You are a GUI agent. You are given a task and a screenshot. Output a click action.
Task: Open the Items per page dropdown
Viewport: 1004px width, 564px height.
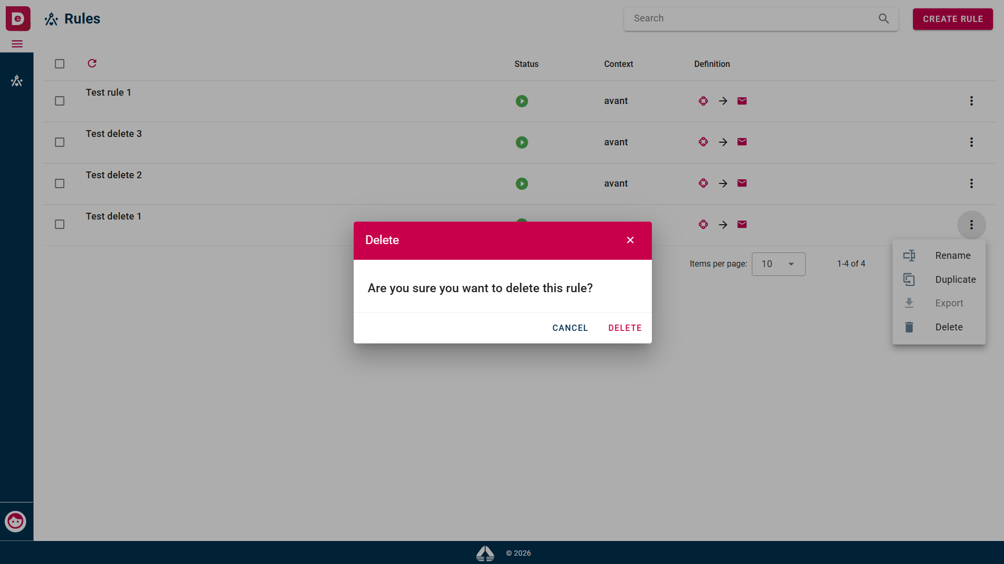click(x=779, y=264)
